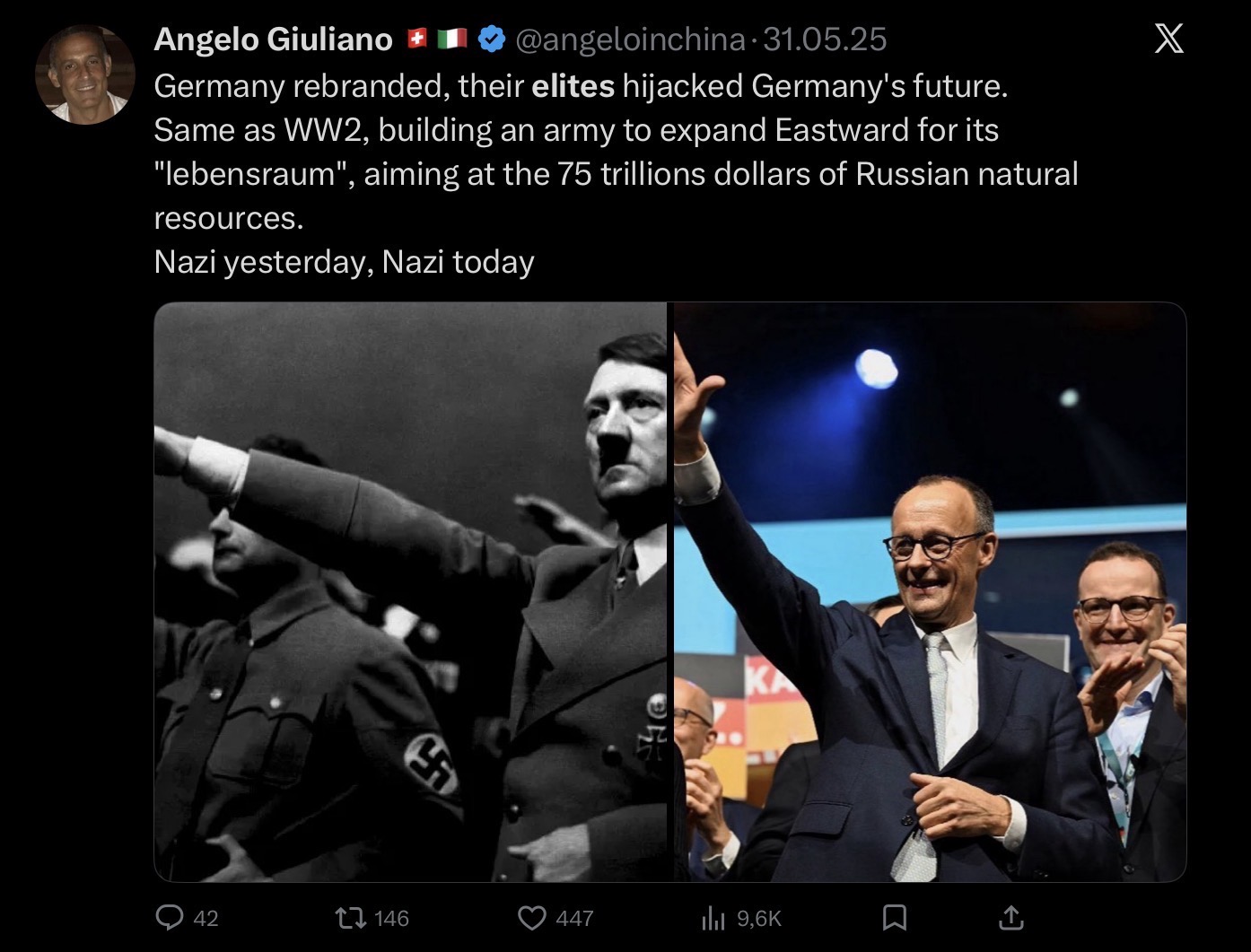Visit the @angeloinchina handle
Image resolution: width=1251 pixels, height=952 pixels.
pos(628,39)
